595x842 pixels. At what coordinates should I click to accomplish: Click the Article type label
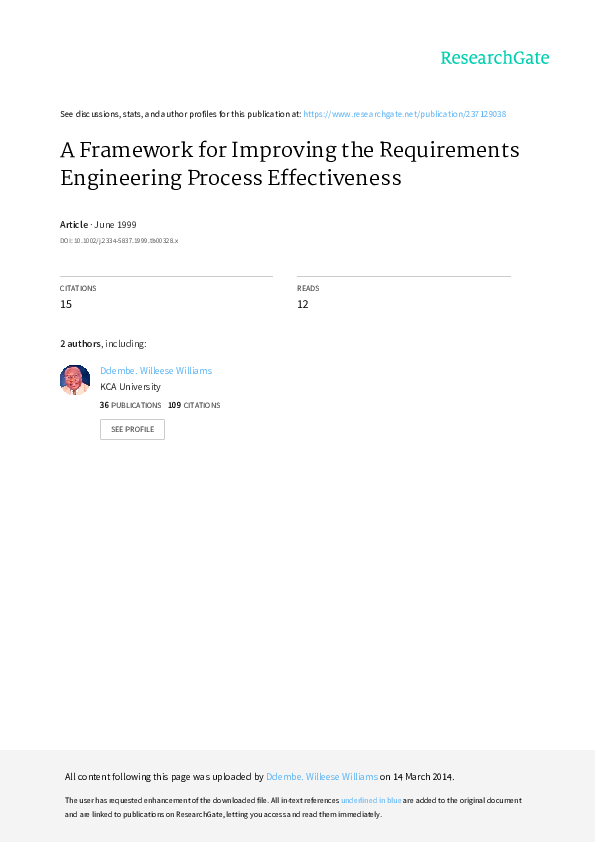(74, 224)
